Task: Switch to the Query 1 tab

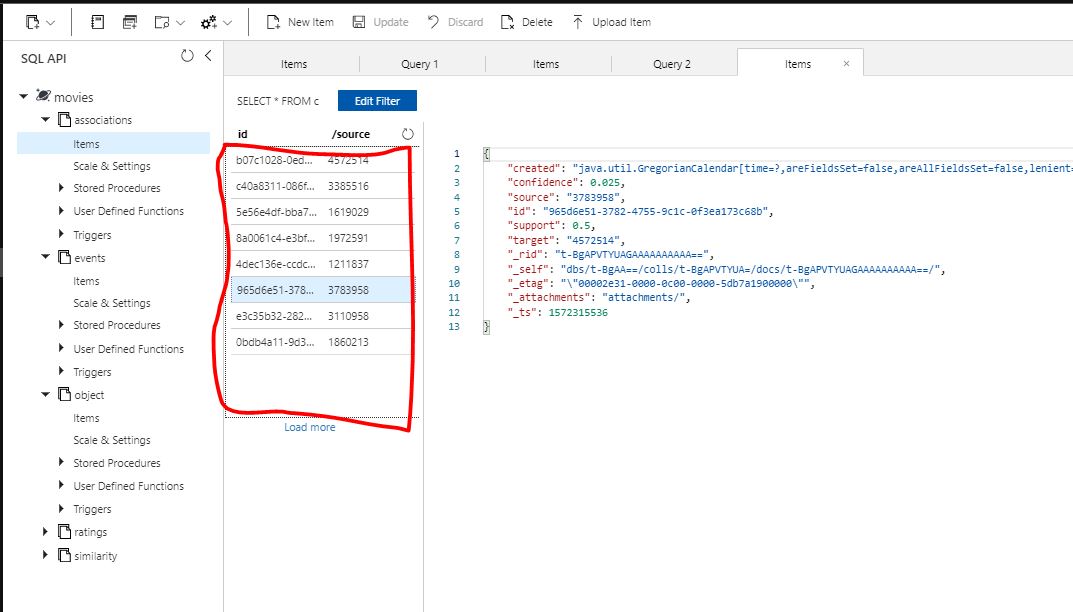Action: tap(420, 62)
